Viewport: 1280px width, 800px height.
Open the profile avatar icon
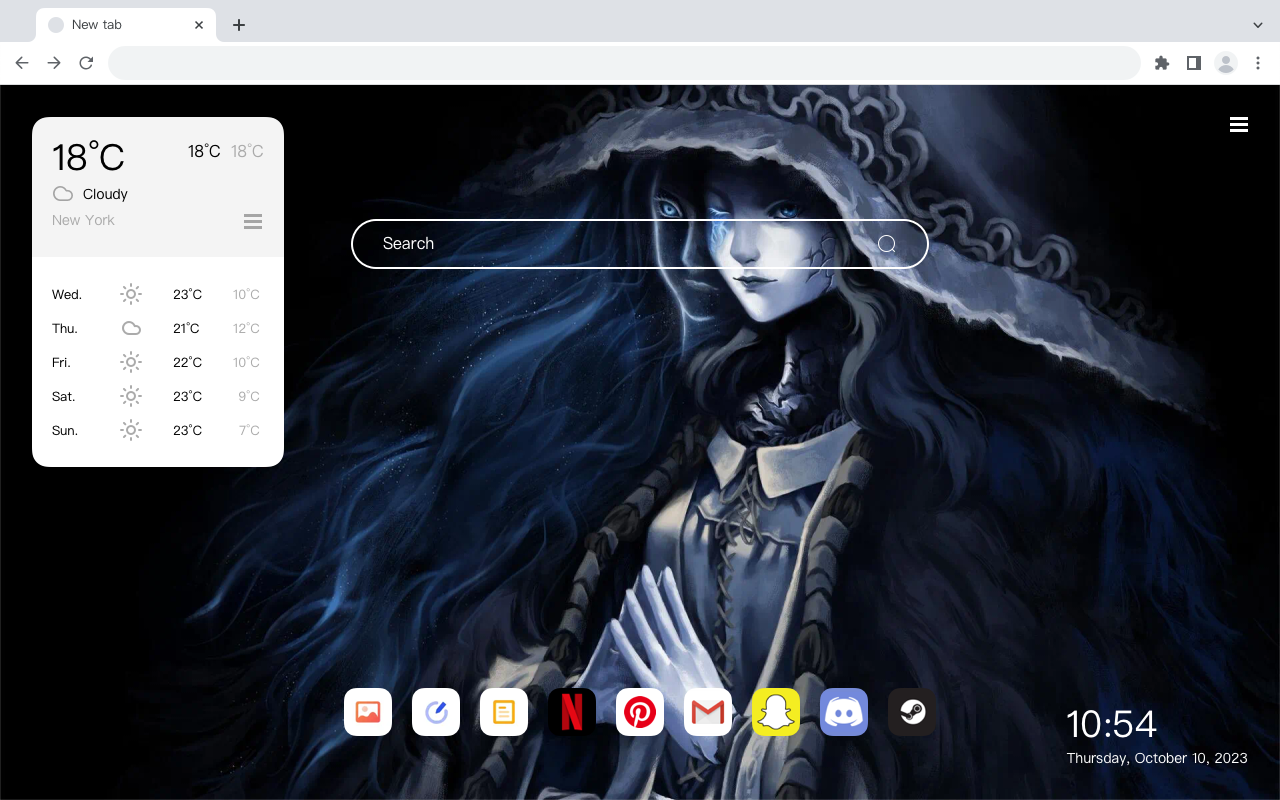[x=1226, y=63]
